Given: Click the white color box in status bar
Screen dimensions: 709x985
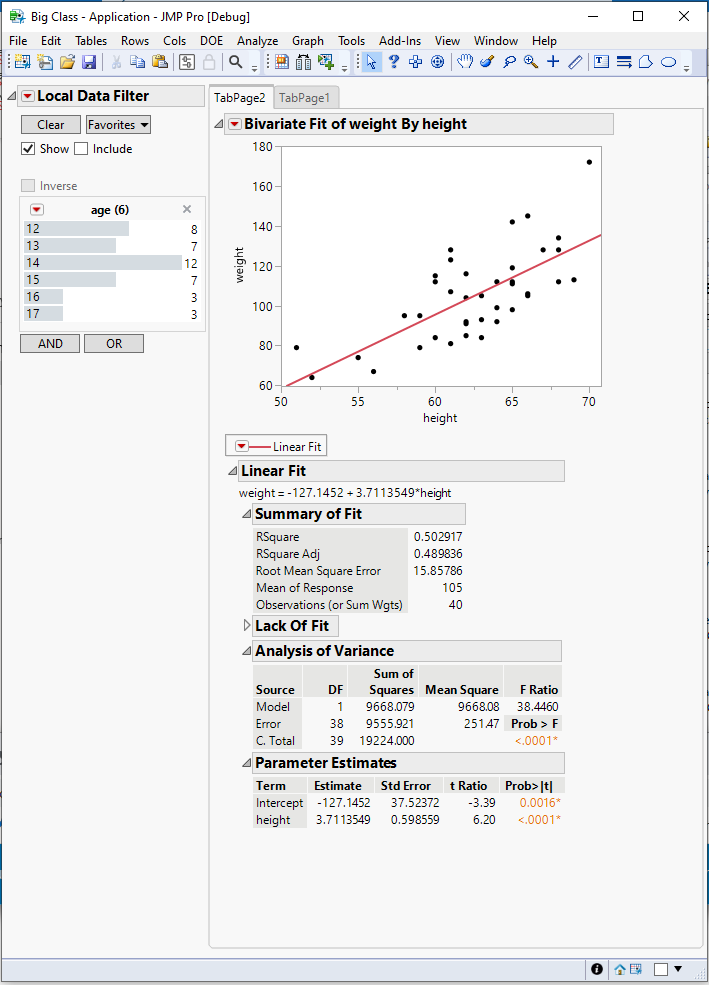Looking at the screenshot, I should (x=661, y=969).
